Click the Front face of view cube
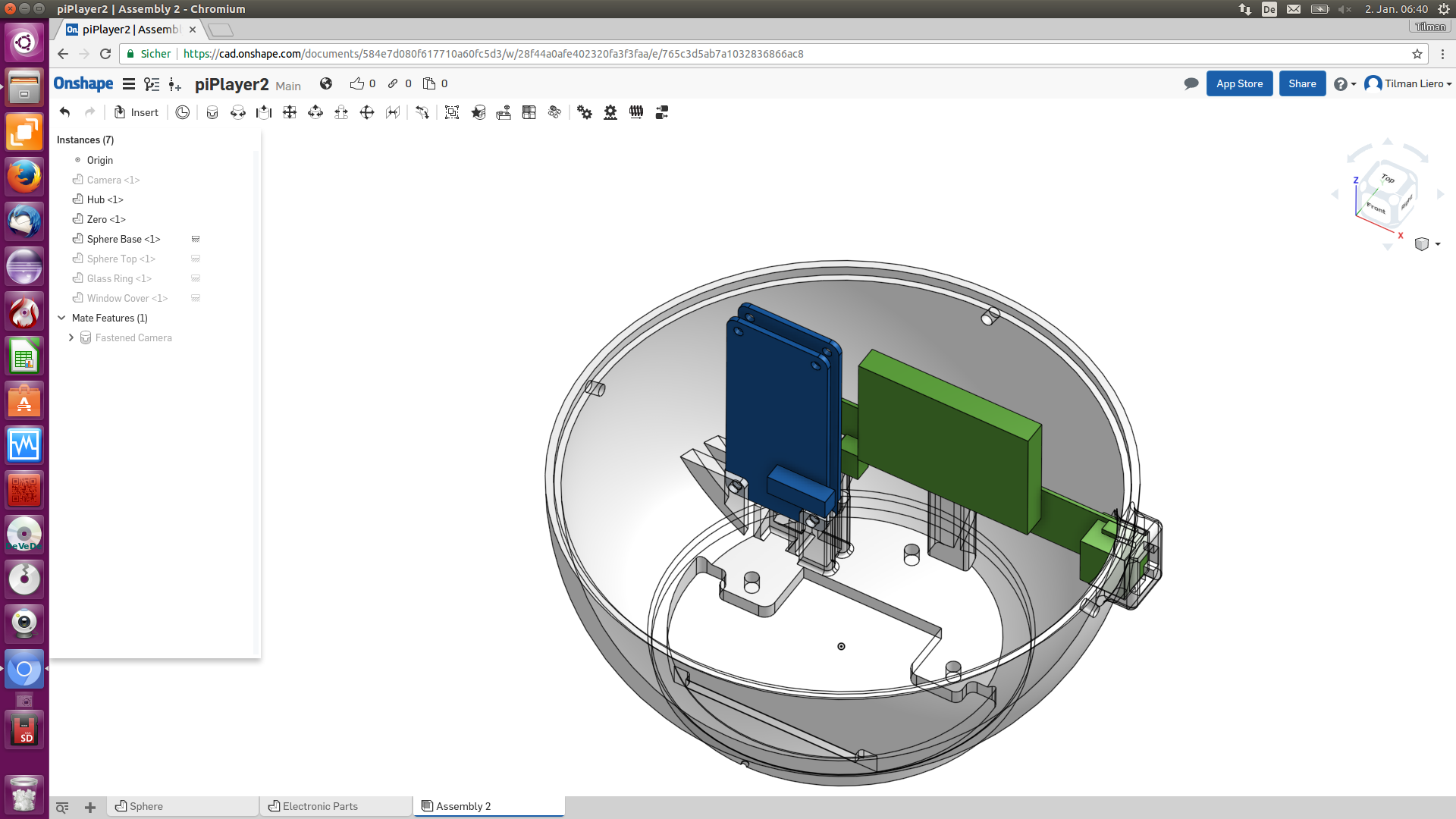This screenshot has height=819, width=1456. pyautogui.click(x=1376, y=206)
